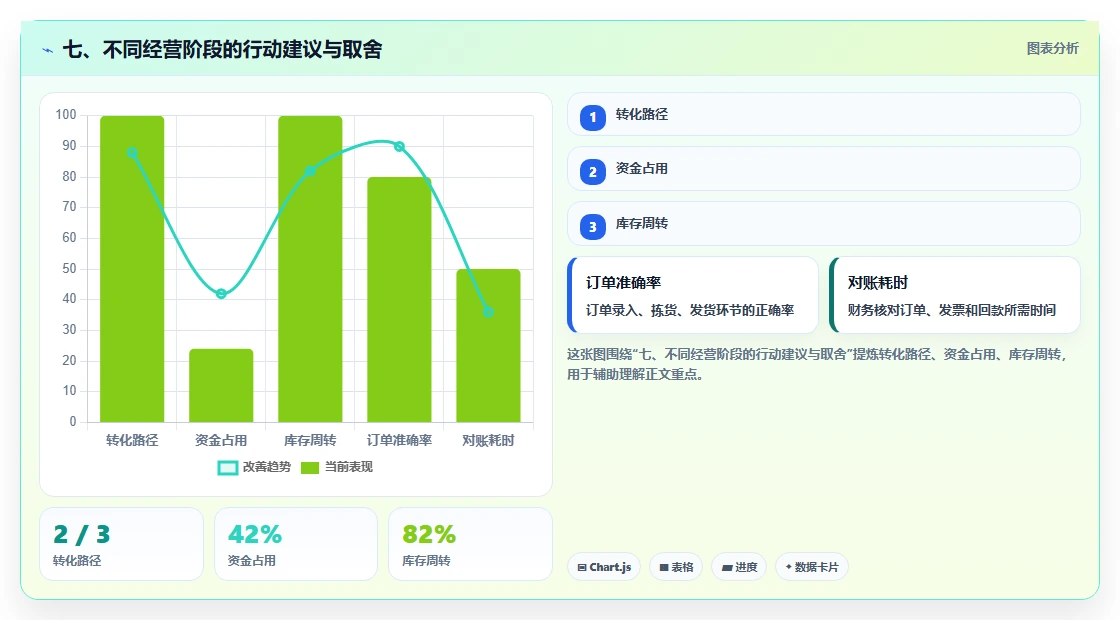Click the 当前表现 legend label
The width and height of the screenshot is (1120, 620).
(349, 467)
